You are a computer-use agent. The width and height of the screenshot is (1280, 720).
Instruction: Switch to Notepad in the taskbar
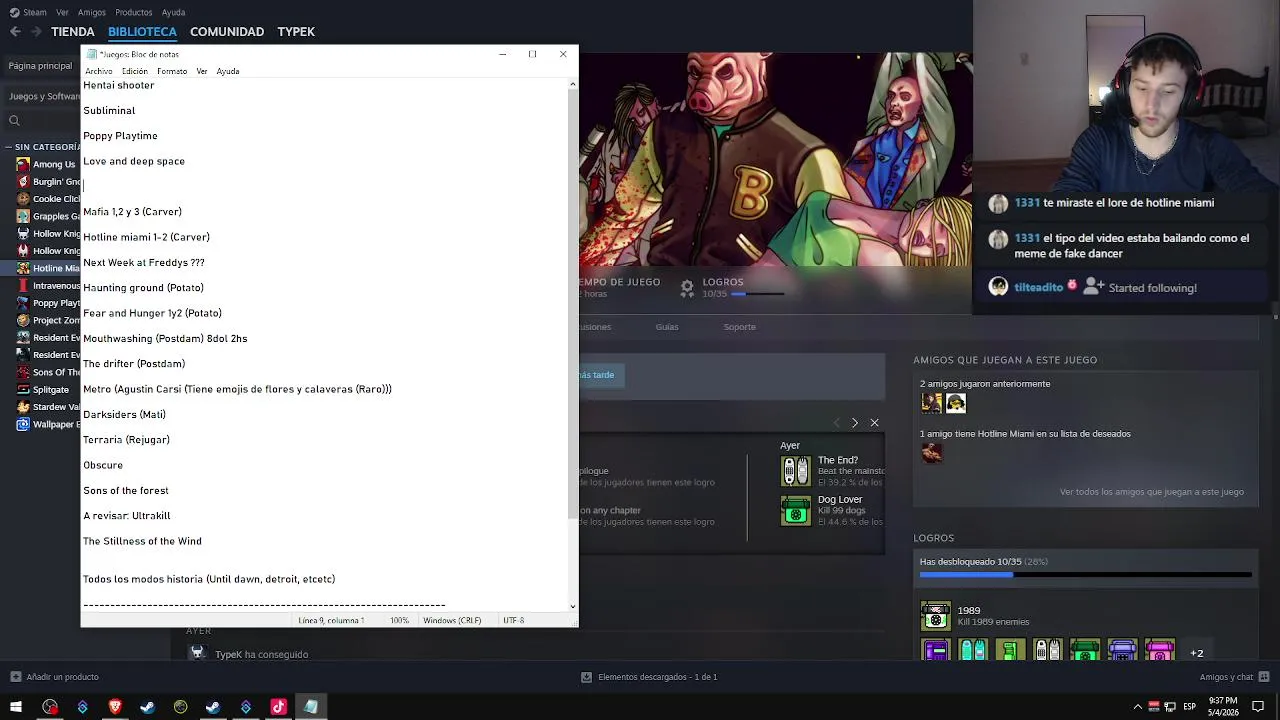tap(311, 707)
